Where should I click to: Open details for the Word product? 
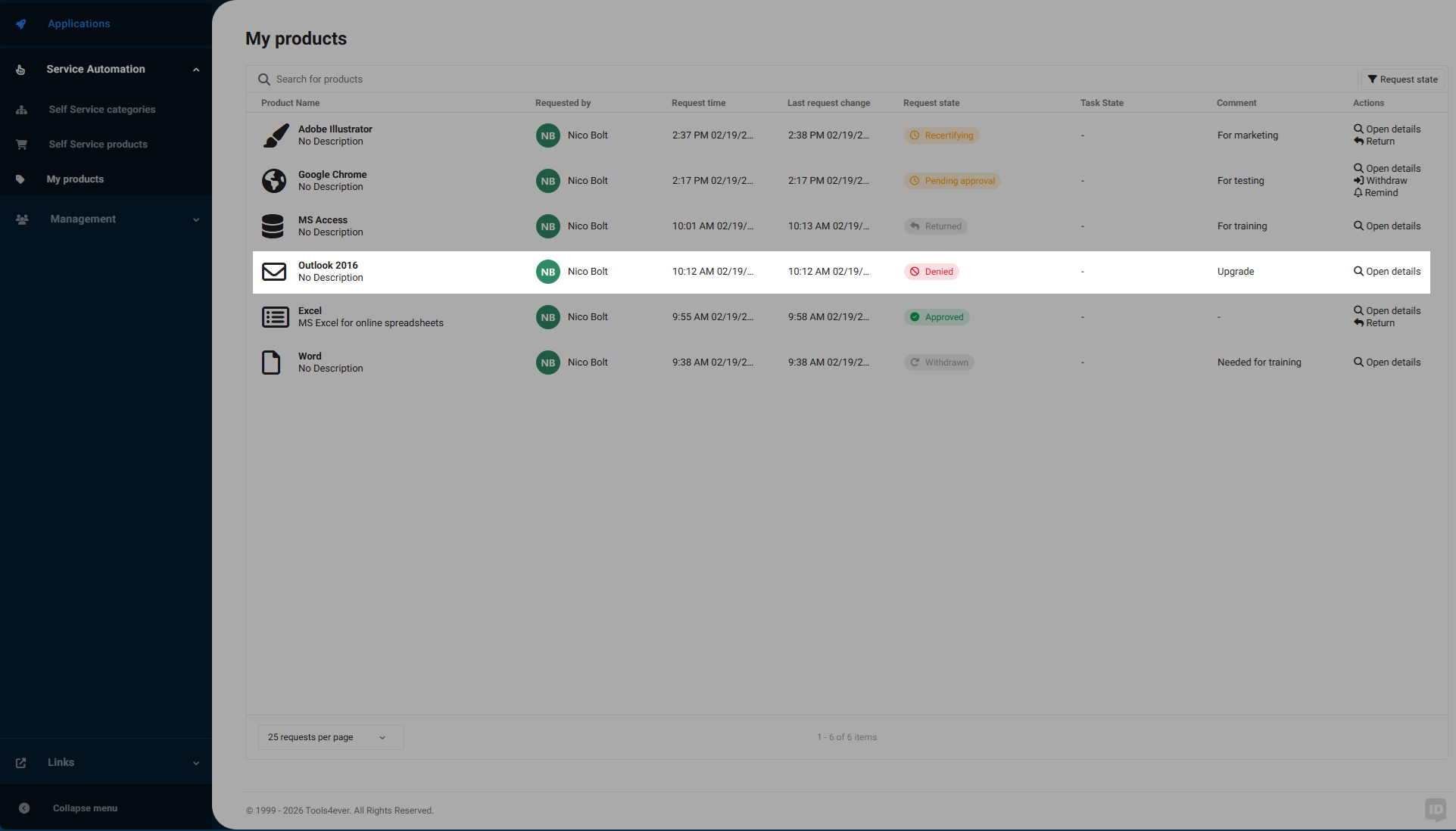coord(1386,362)
